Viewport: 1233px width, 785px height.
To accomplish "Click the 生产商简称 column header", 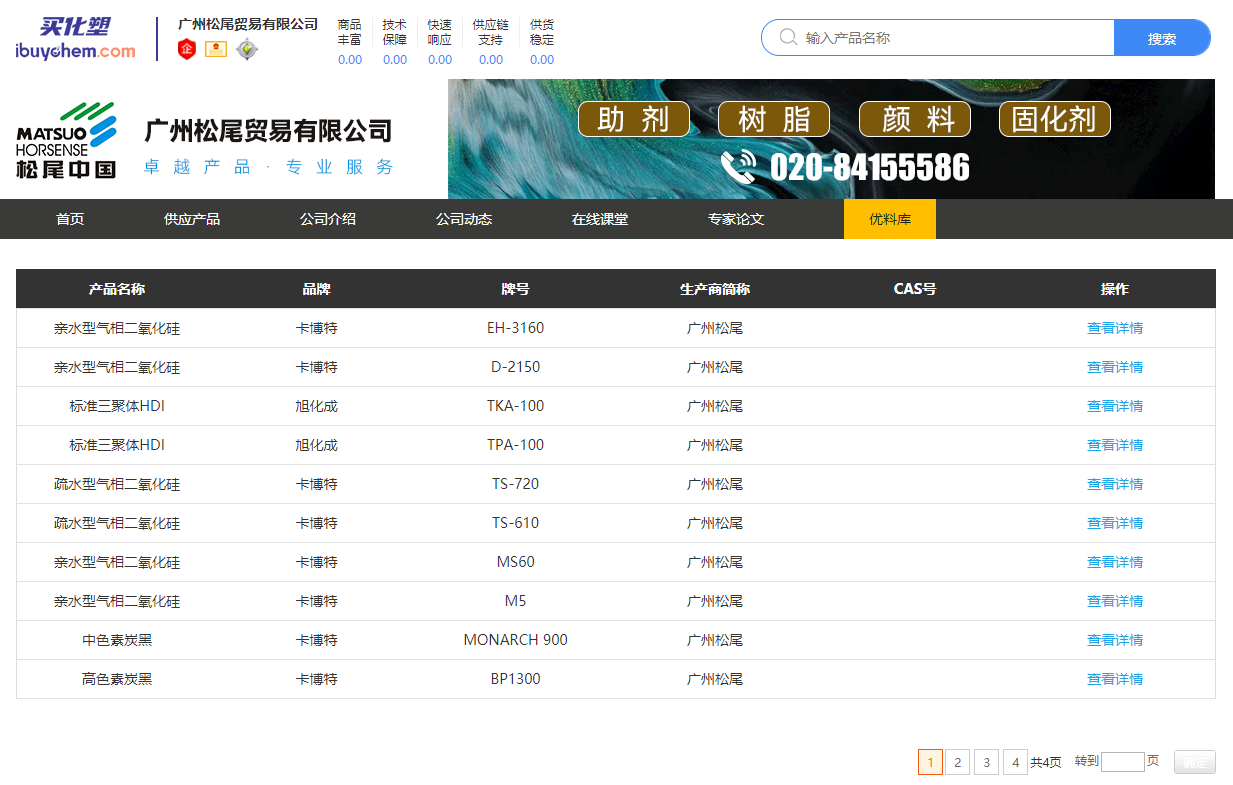I will (x=715, y=289).
